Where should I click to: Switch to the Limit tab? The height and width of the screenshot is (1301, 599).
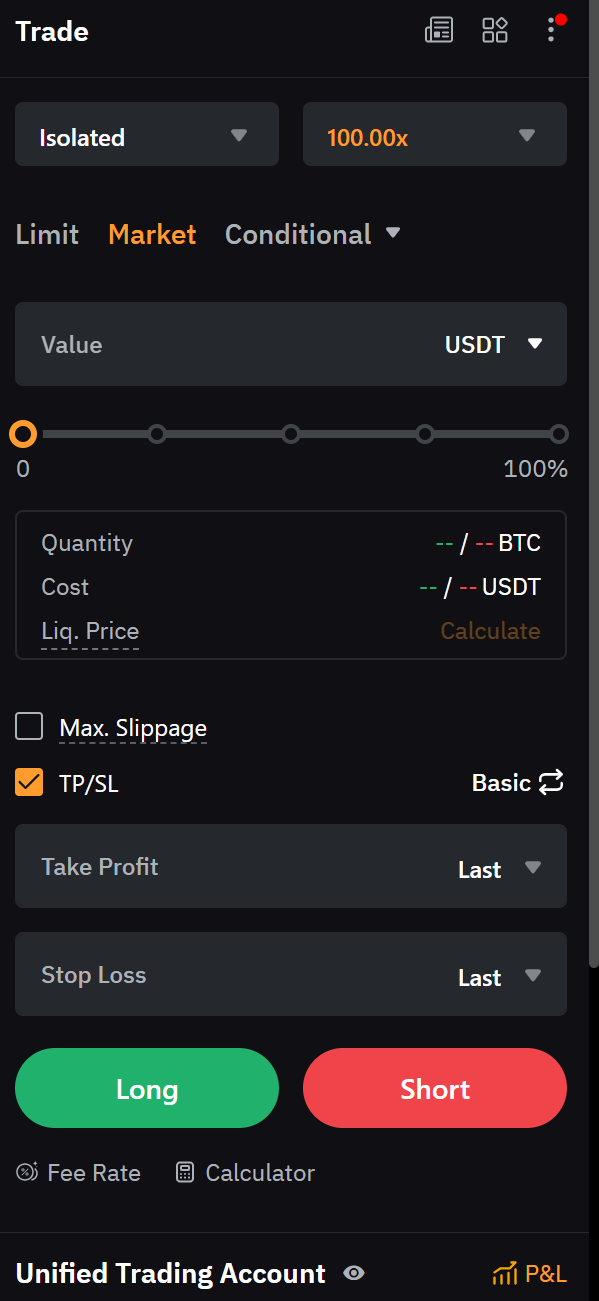[x=46, y=234]
